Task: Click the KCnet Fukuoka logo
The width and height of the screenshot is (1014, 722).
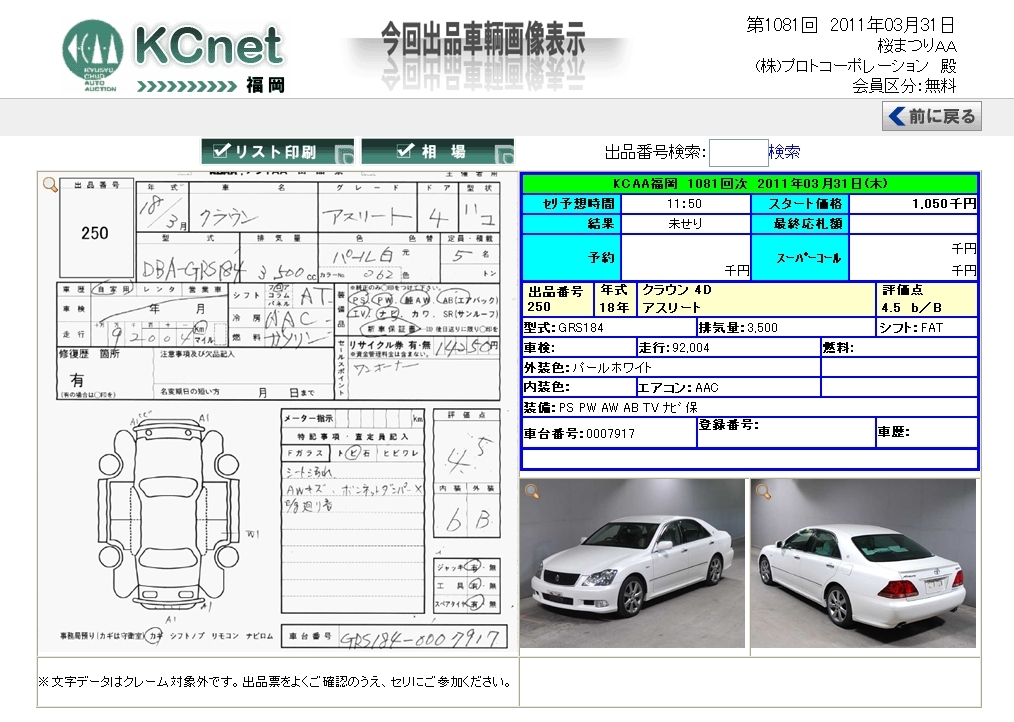Action: pos(173,57)
